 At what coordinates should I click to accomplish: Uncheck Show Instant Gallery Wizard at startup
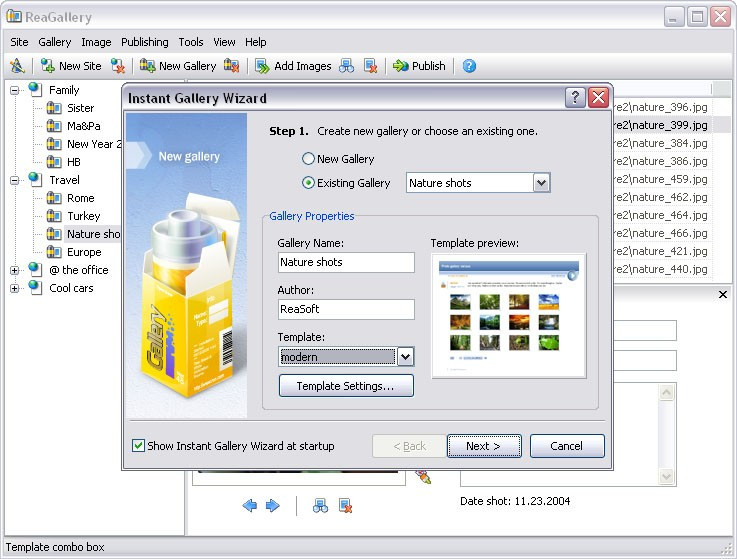pos(138,445)
